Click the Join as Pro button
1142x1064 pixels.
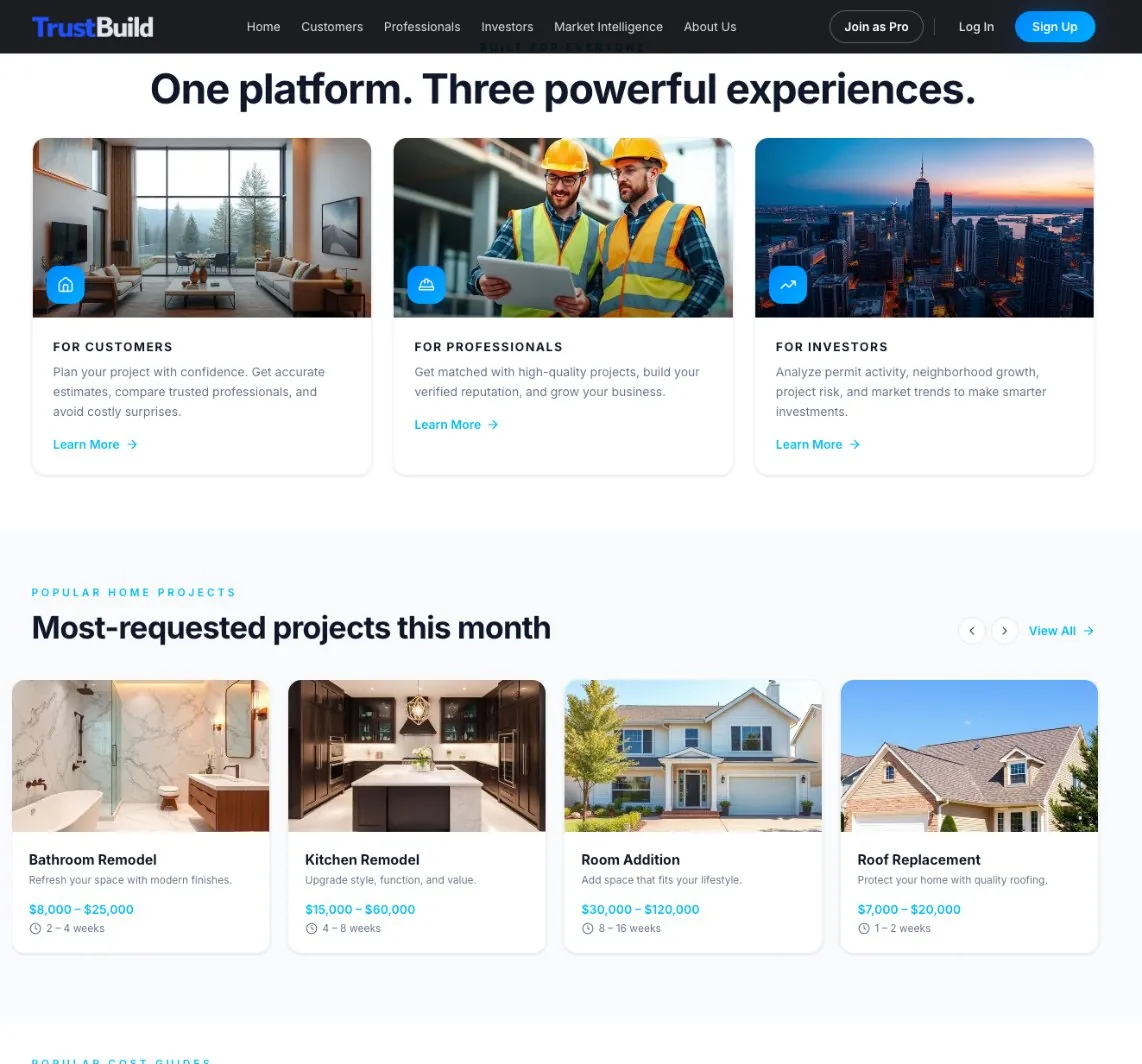pos(876,27)
